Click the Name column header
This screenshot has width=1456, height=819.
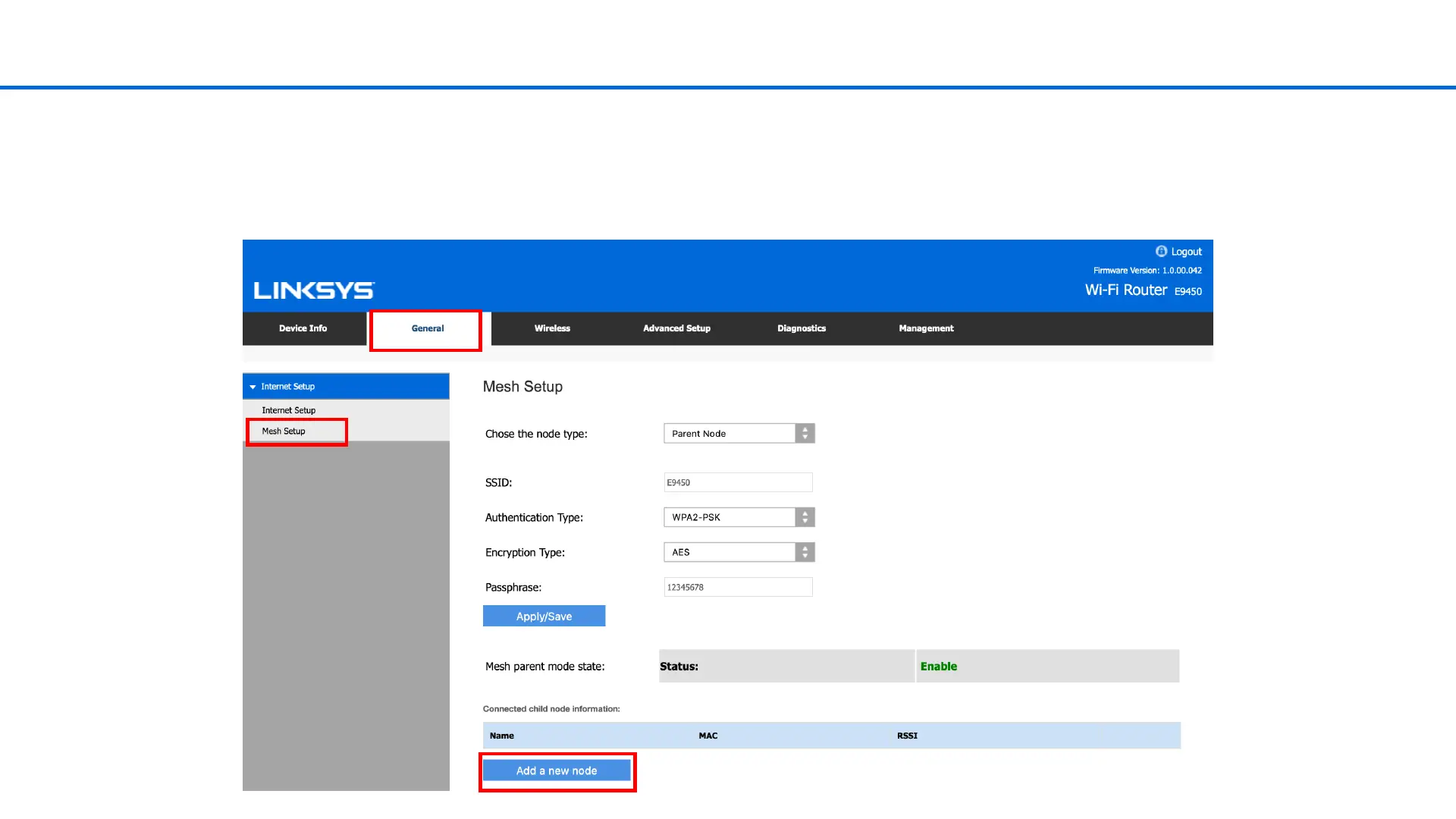[501, 736]
